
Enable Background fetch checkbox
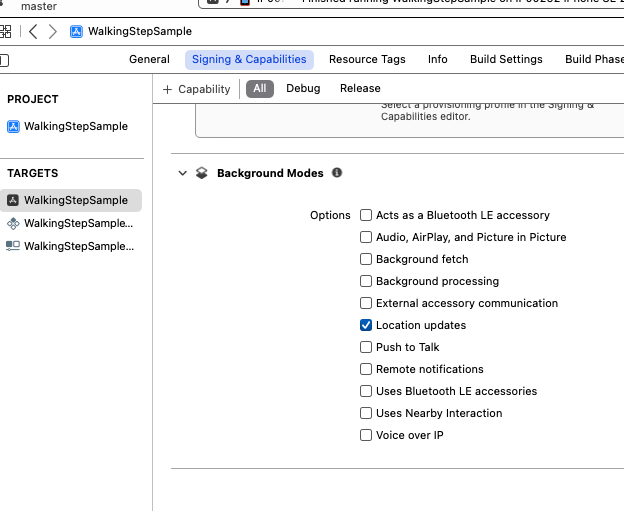(366, 259)
